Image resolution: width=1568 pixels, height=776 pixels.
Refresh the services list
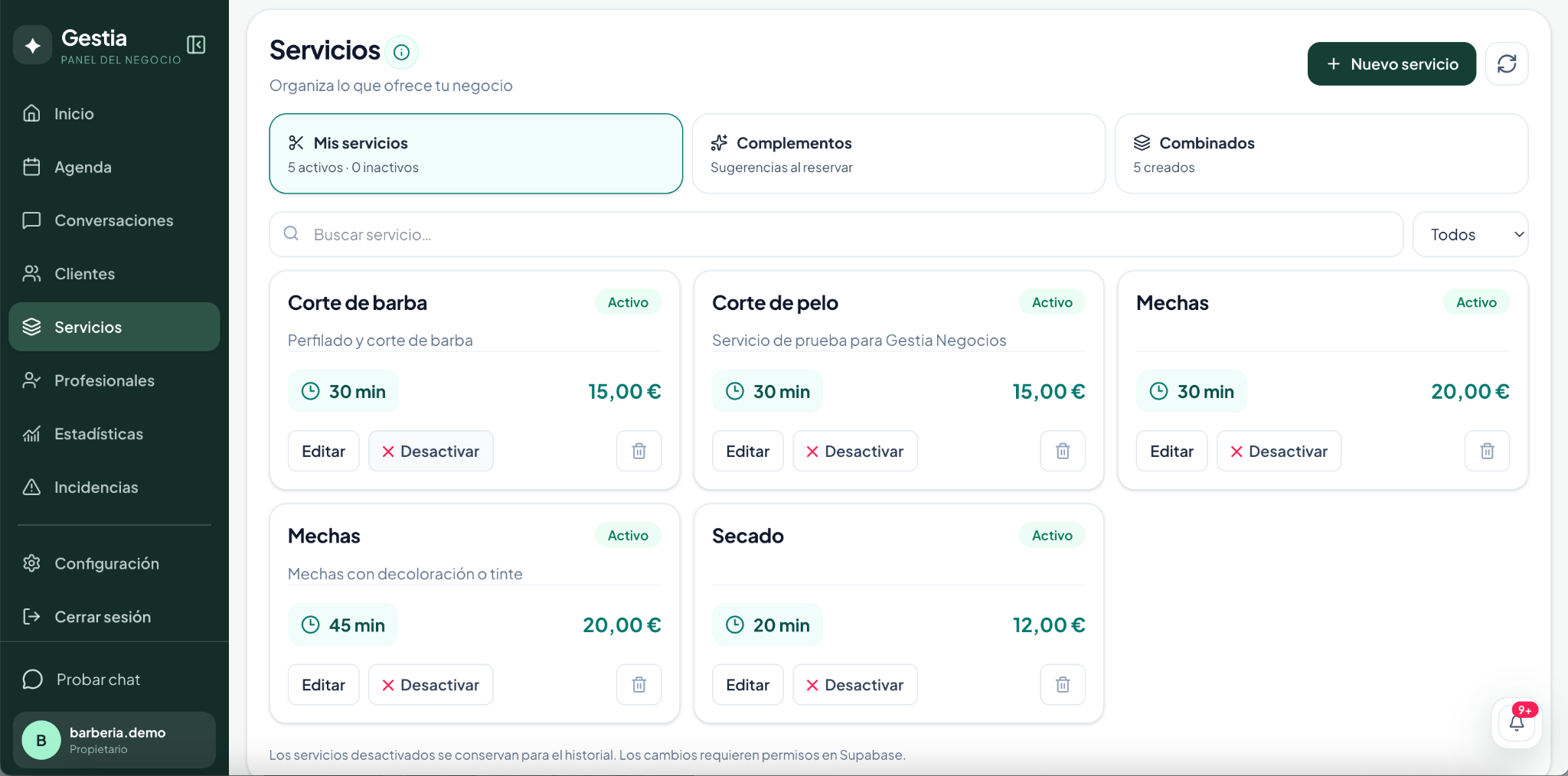[1506, 64]
